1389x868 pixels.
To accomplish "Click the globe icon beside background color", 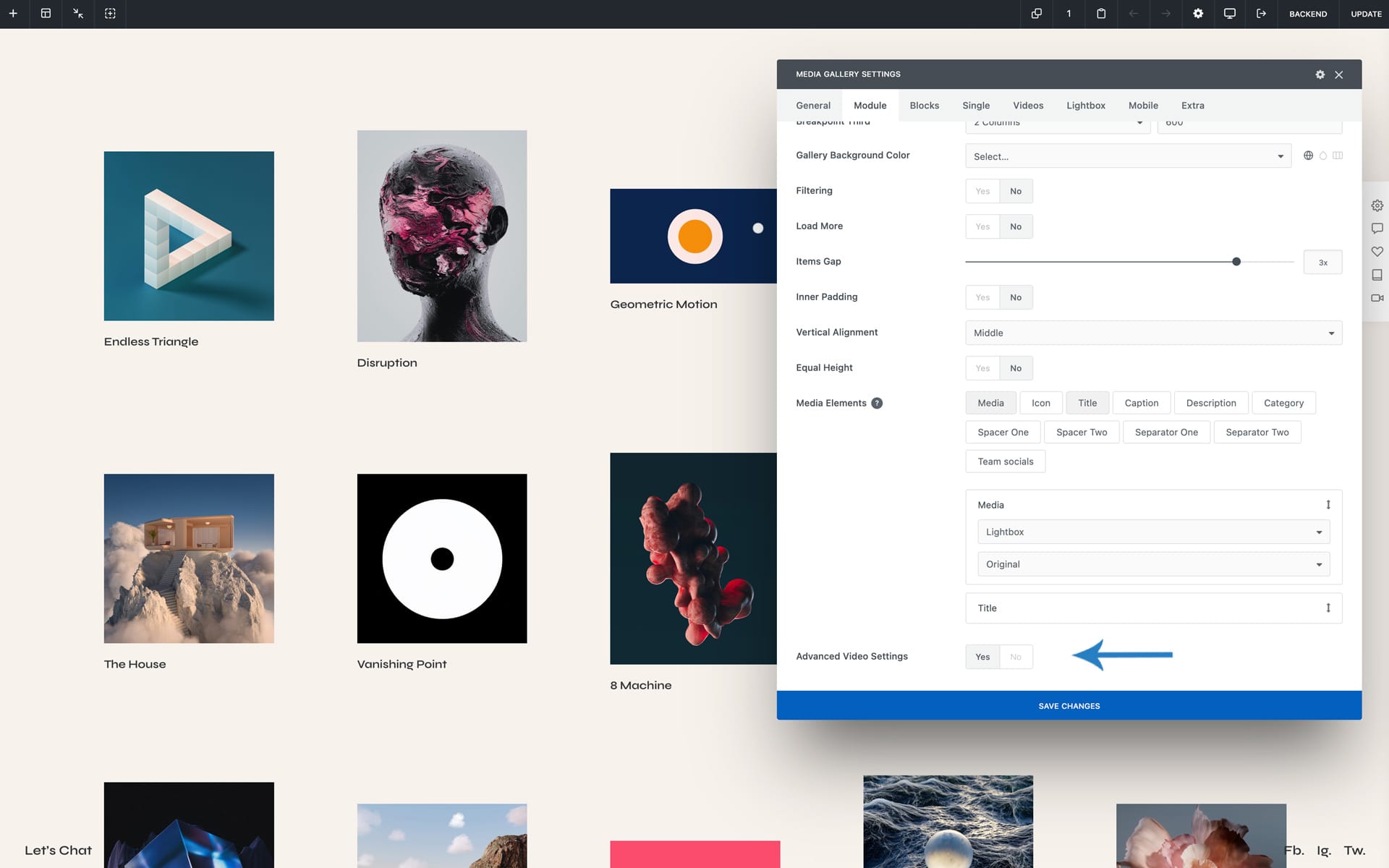I will coord(1308,156).
